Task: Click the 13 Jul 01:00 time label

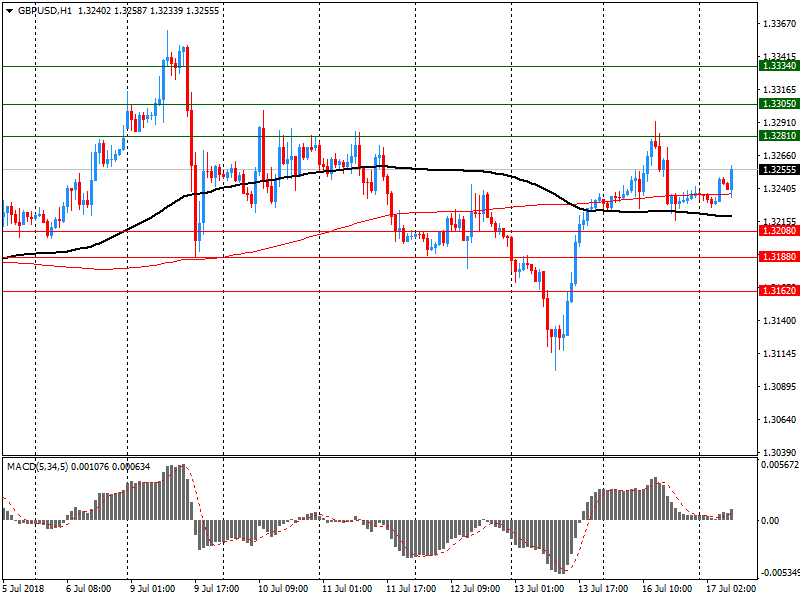Action: 537,589
